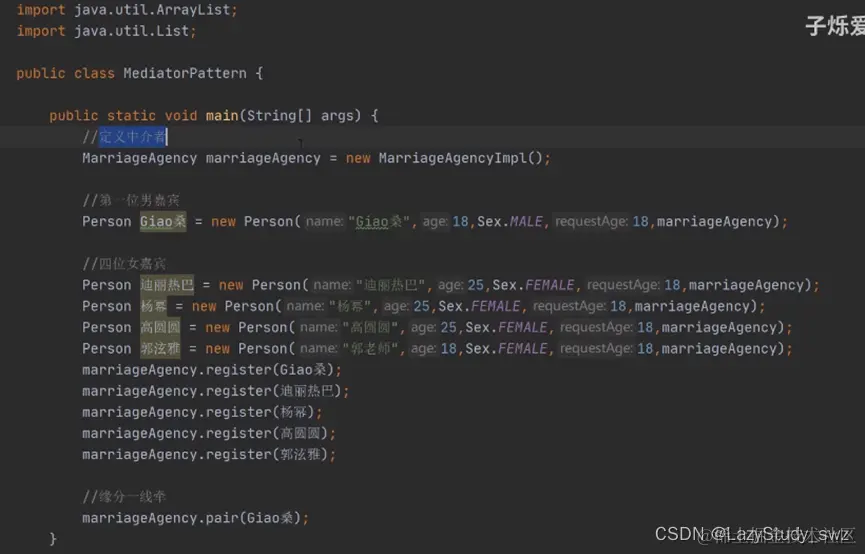Click the marriageAgency.register(杨幂) line
This screenshot has width=865, height=554.
pyautogui.click(x=202, y=412)
